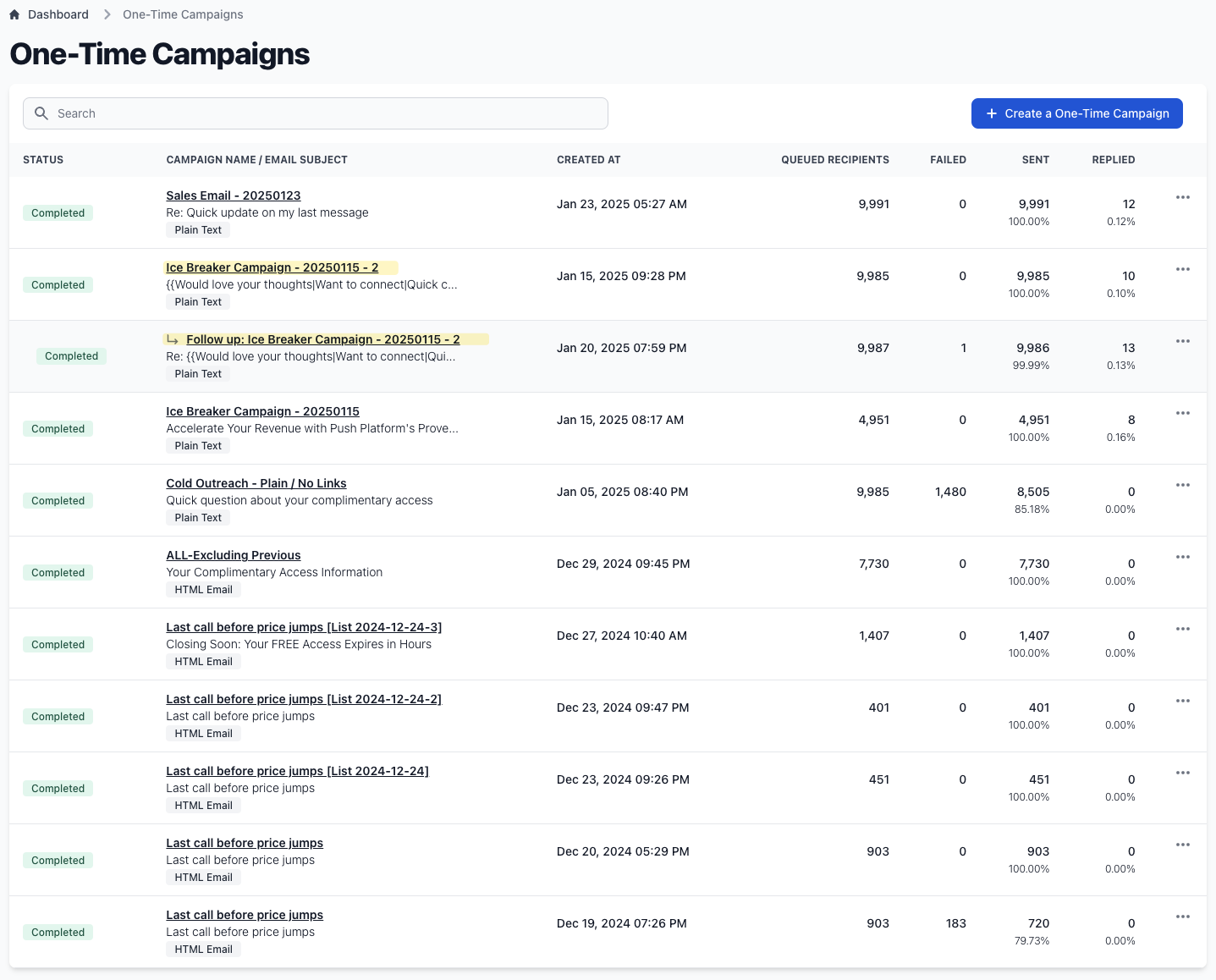Click the home icon in the breadcrumb
1216x980 pixels.
click(14, 14)
